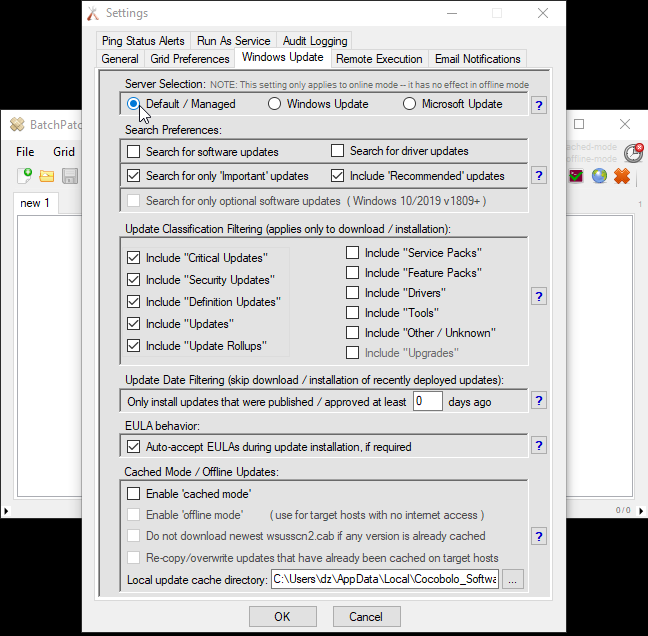
Task: Click the new grid icon in BatchPatch toolbar
Action: click(25, 176)
